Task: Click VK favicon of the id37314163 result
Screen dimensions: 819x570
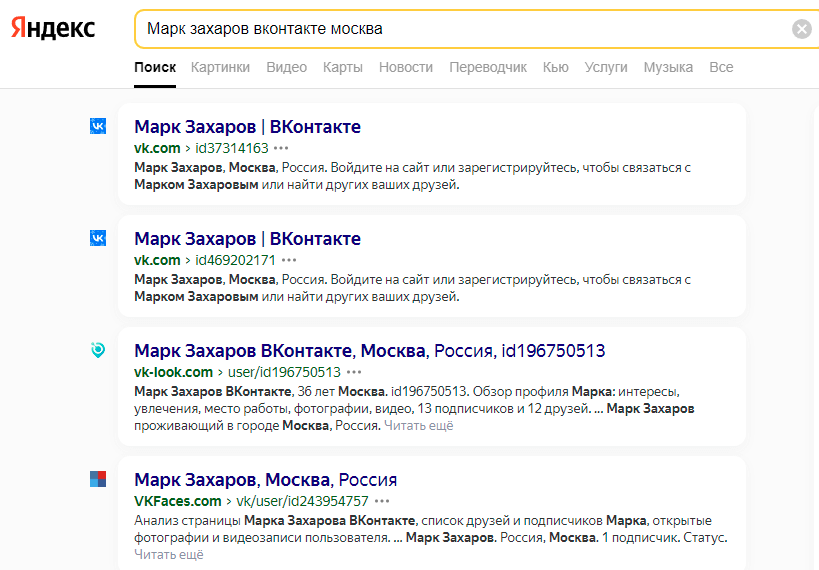Action: coord(98,126)
